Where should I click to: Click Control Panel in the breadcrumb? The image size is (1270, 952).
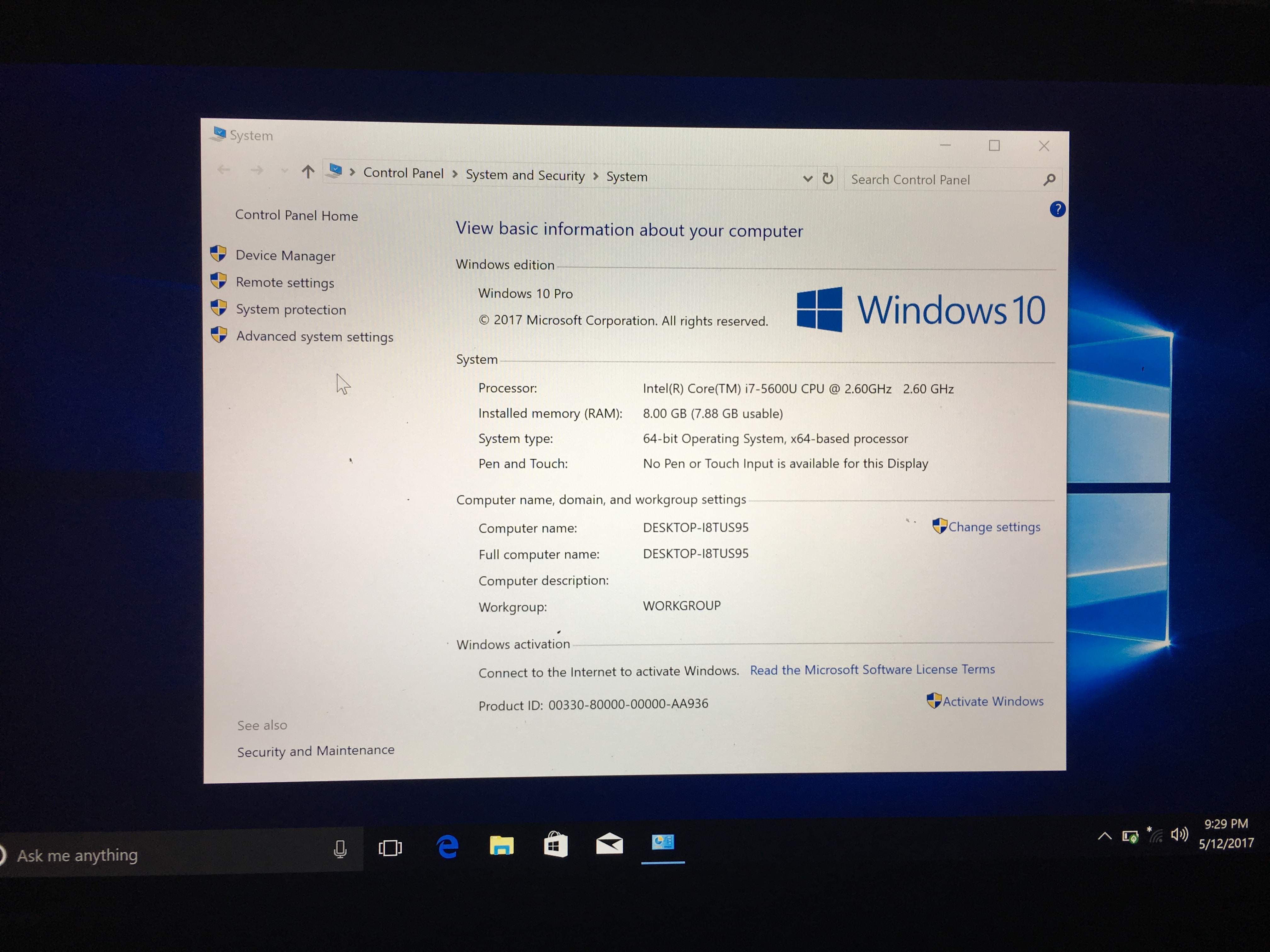pyautogui.click(x=403, y=173)
